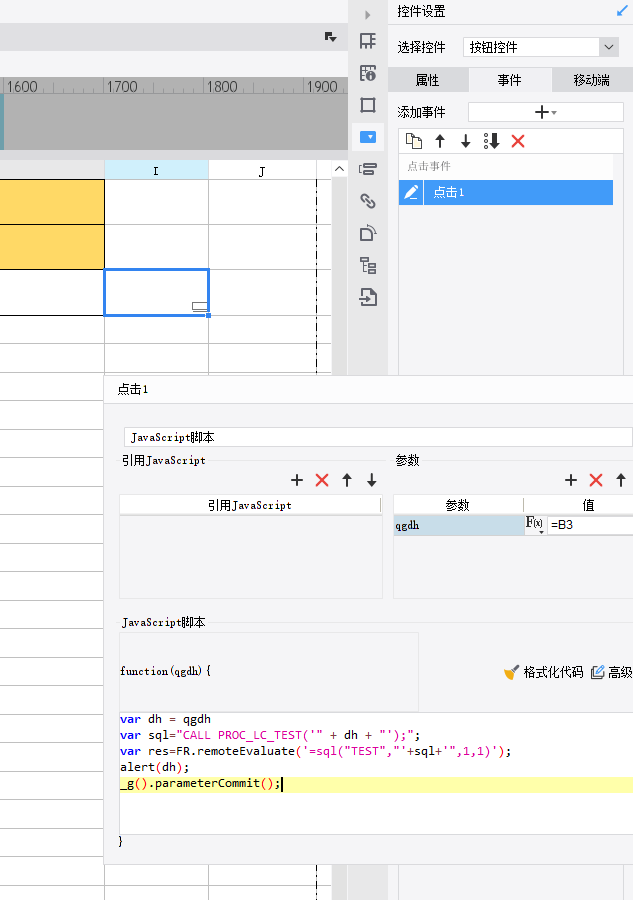Image resolution: width=633 pixels, height=900 pixels.
Task: Move the 点击1 event down
Action: pos(465,141)
